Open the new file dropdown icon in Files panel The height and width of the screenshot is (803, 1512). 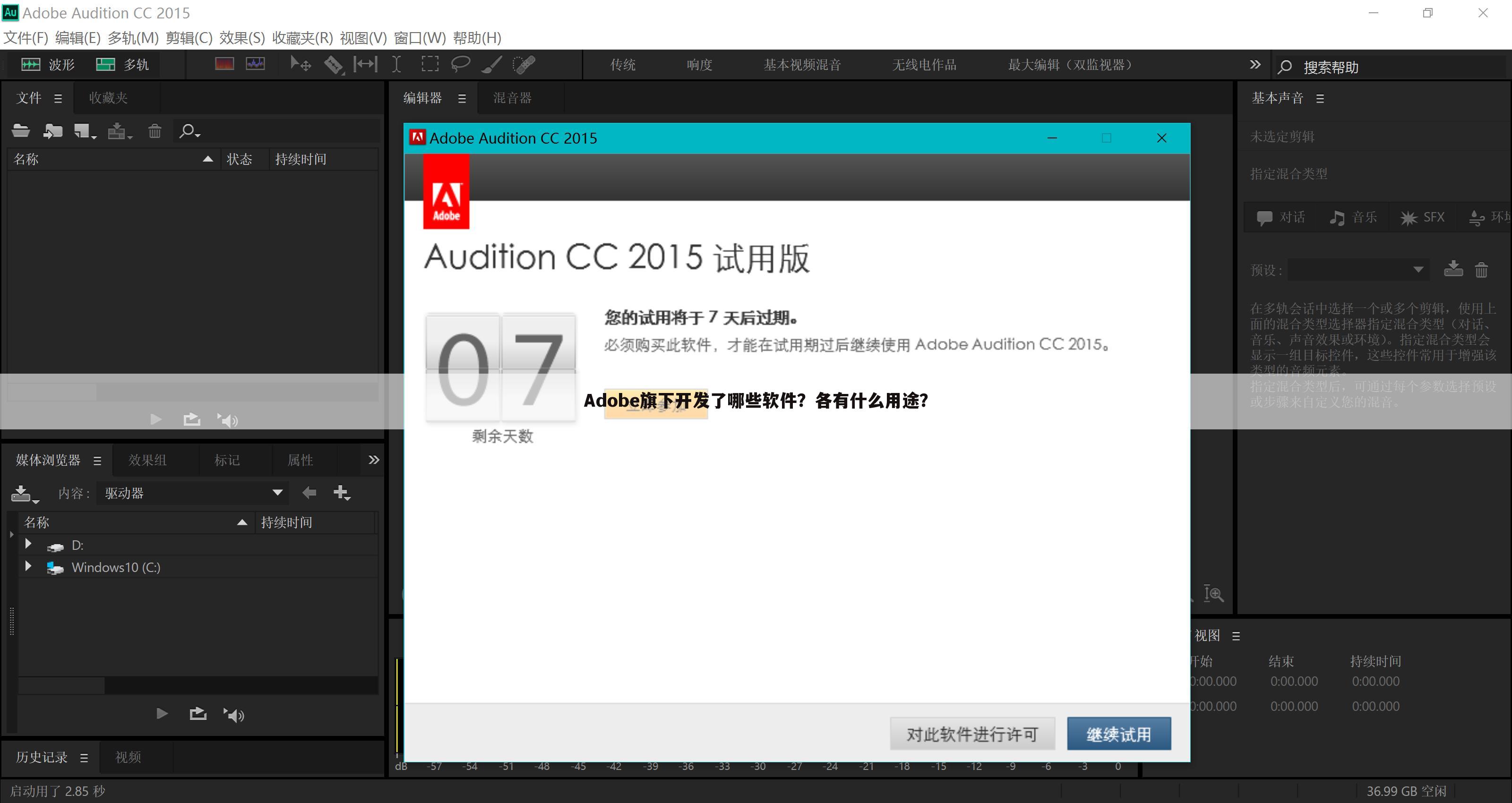pyautogui.click(x=85, y=131)
